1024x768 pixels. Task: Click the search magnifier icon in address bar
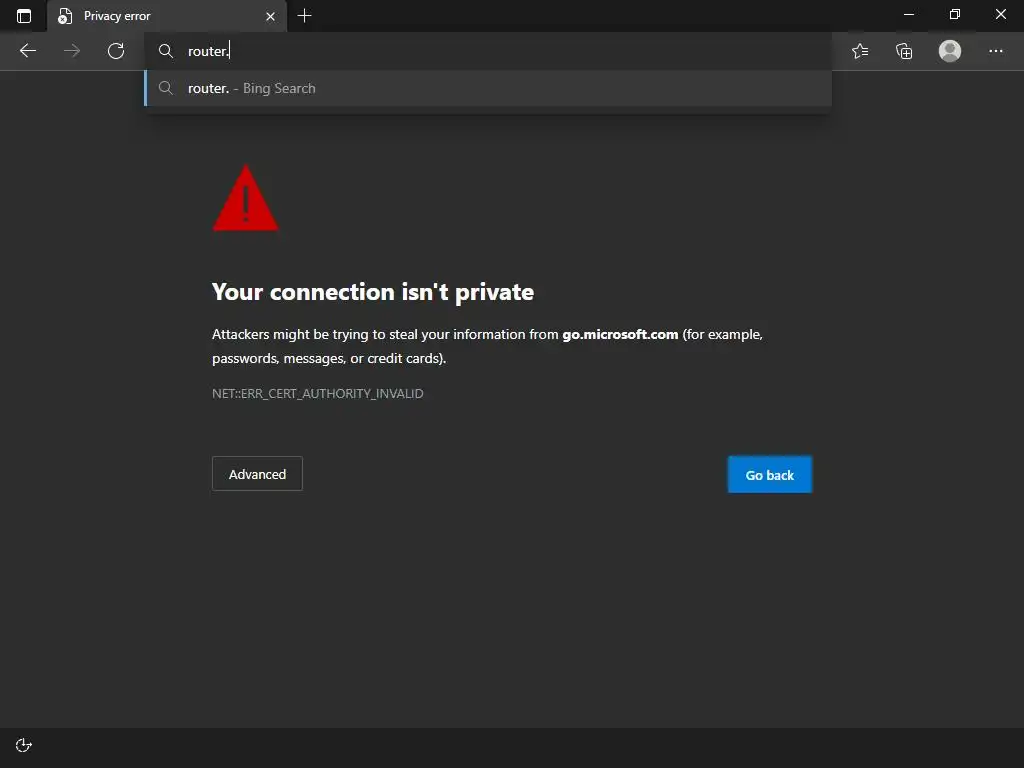point(166,51)
